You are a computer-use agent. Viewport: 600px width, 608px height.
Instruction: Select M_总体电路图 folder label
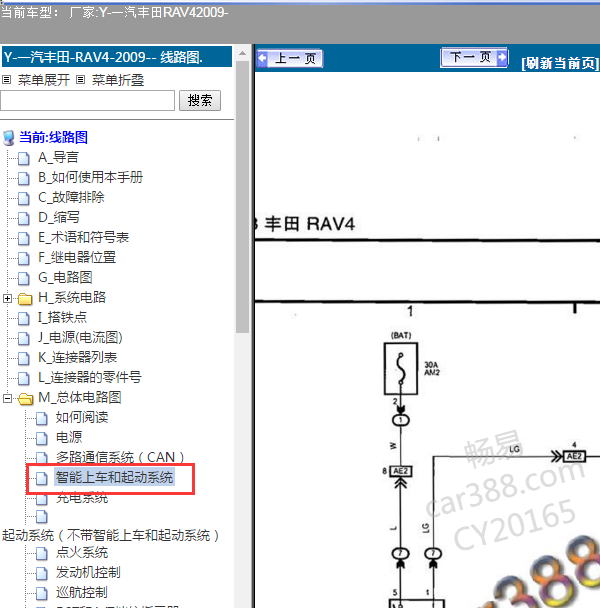tap(80, 397)
